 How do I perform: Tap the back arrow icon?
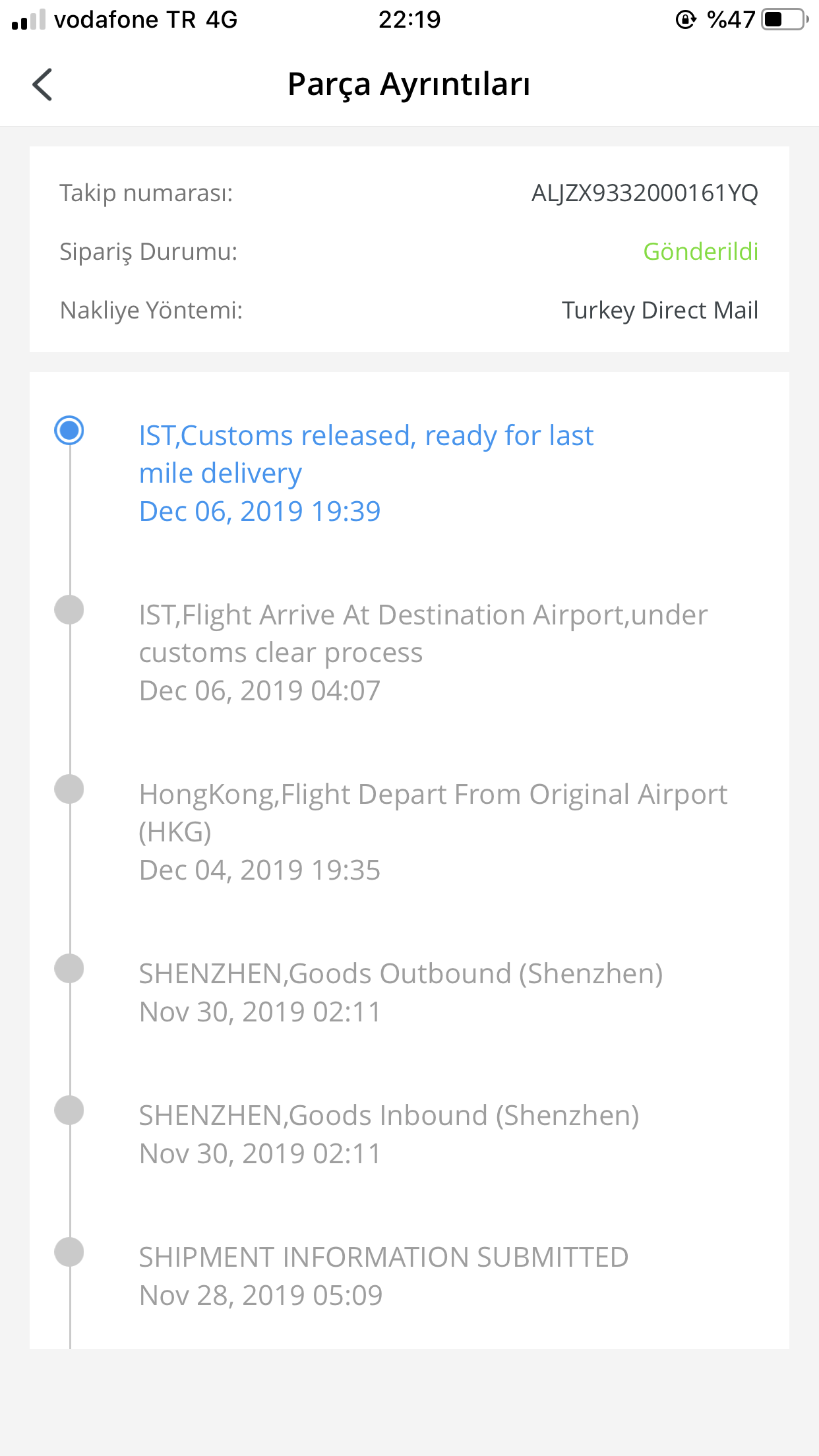click(x=42, y=84)
